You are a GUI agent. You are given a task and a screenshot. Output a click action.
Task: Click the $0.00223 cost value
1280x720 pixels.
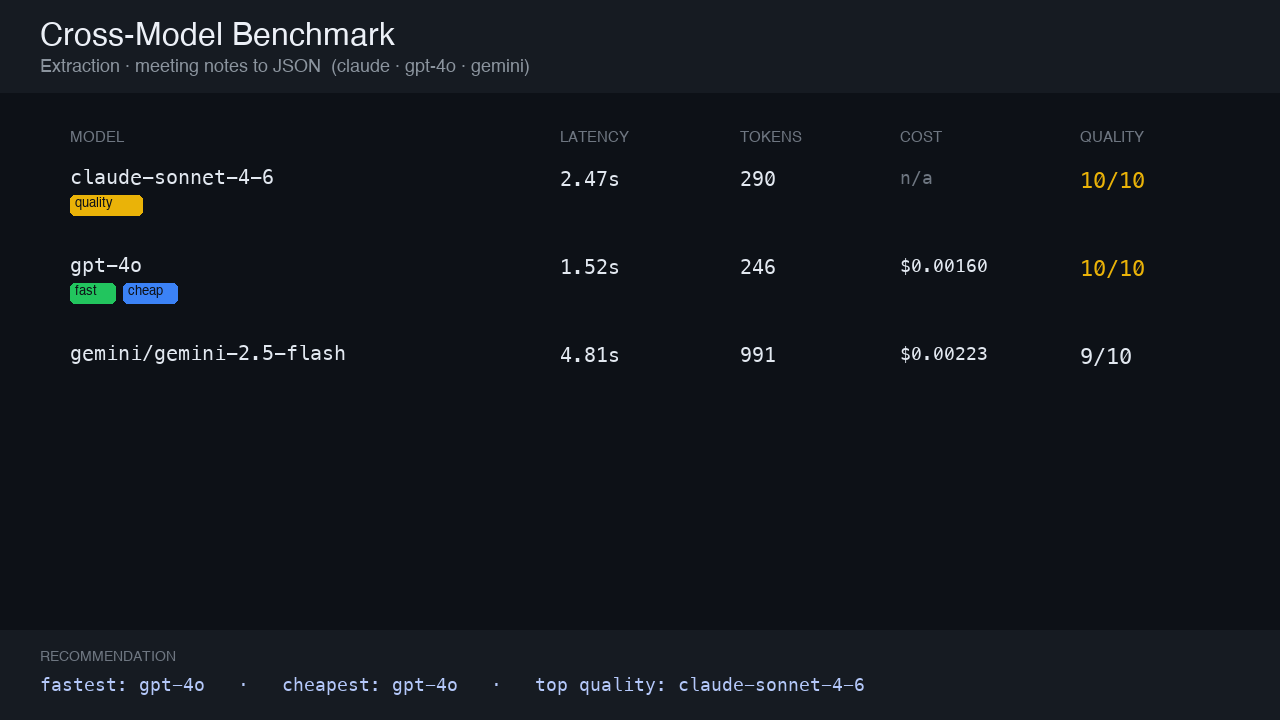tap(944, 354)
